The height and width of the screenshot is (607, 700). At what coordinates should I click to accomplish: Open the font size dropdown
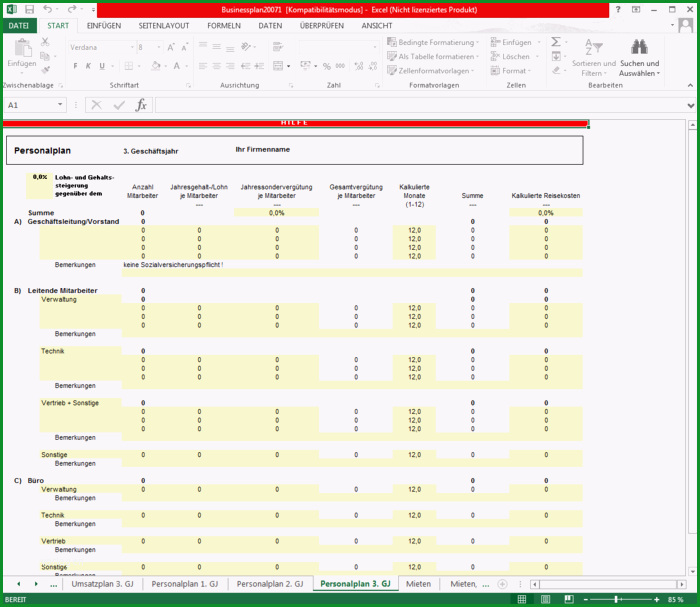158,47
